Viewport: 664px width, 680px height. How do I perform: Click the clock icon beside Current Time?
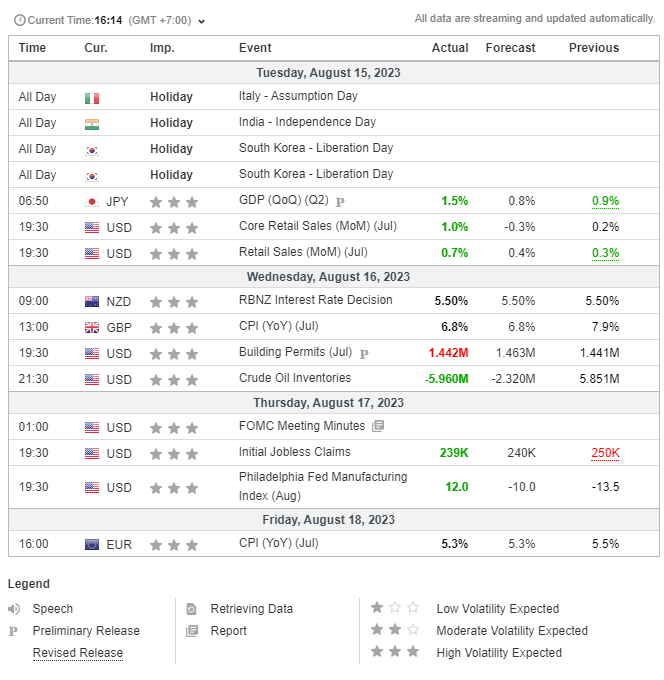point(20,20)
